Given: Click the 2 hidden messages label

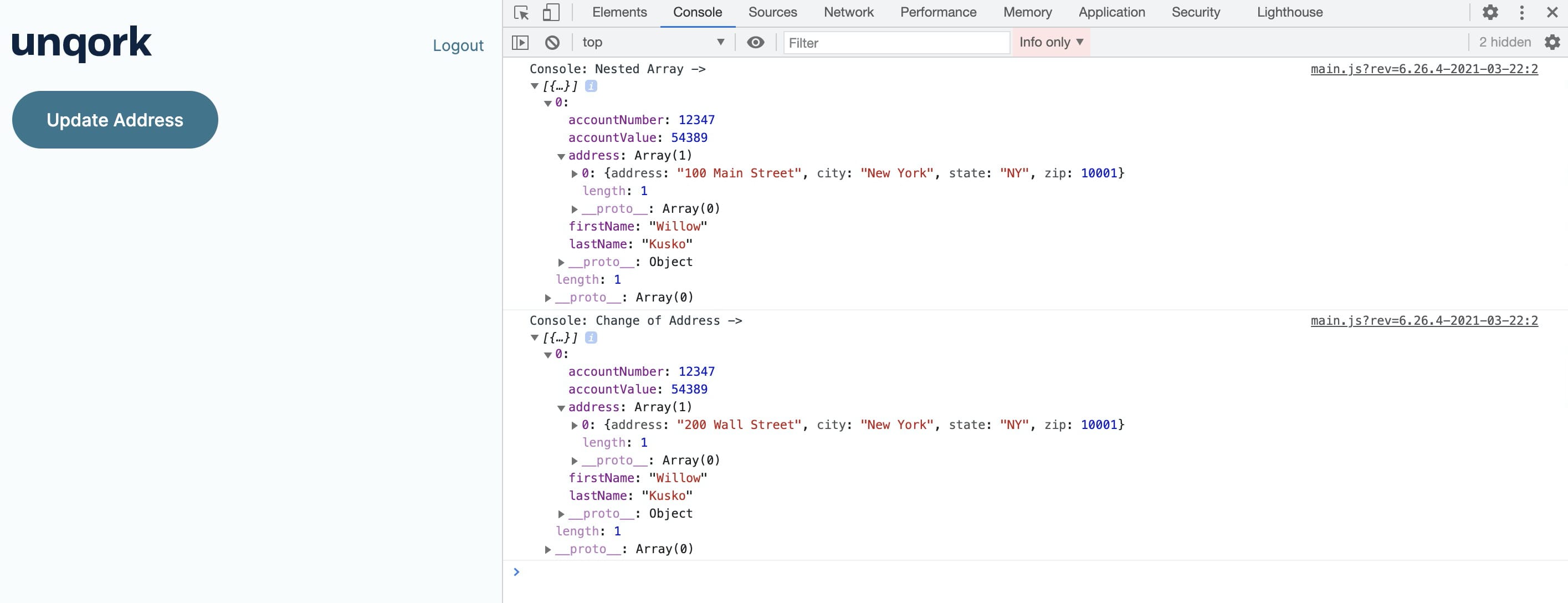Looking at the screenshot, I should [x=1505, y=42].
